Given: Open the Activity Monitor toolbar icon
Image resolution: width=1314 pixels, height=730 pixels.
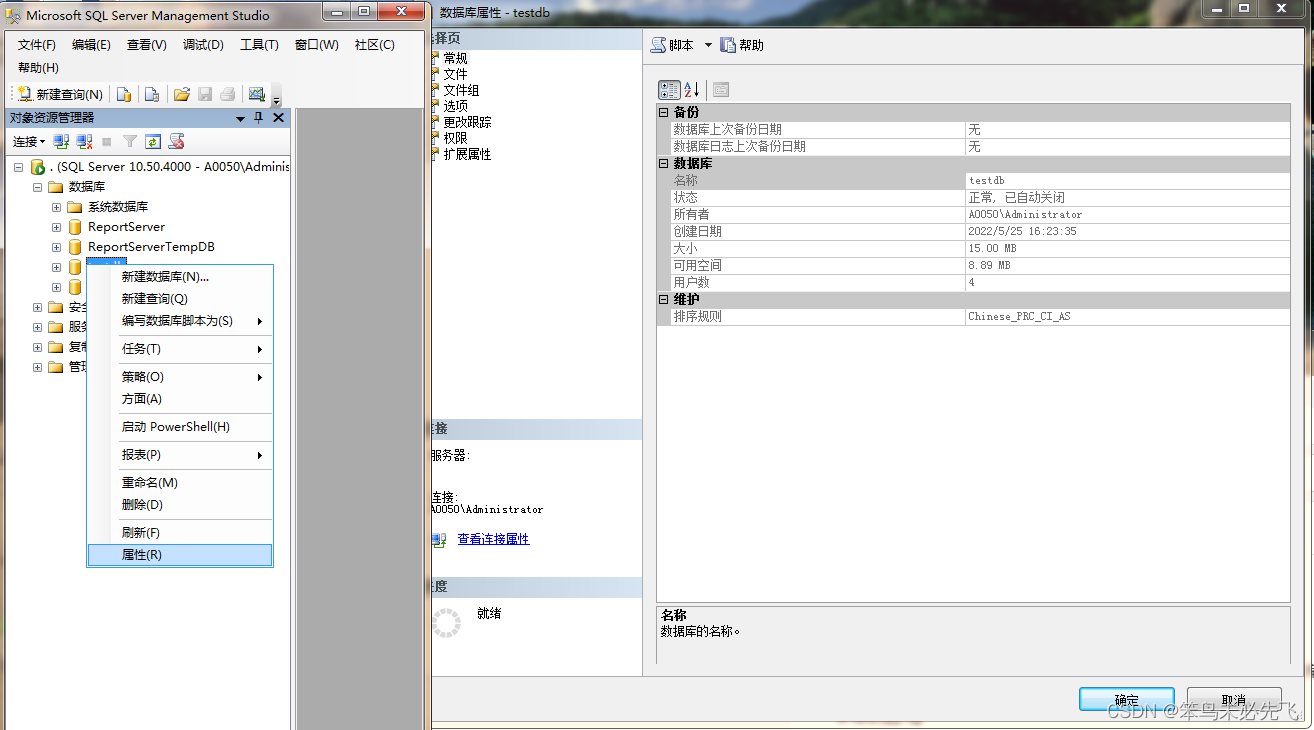Looking at the screenshot, I should pyautogui.click(x=257, y=94).
